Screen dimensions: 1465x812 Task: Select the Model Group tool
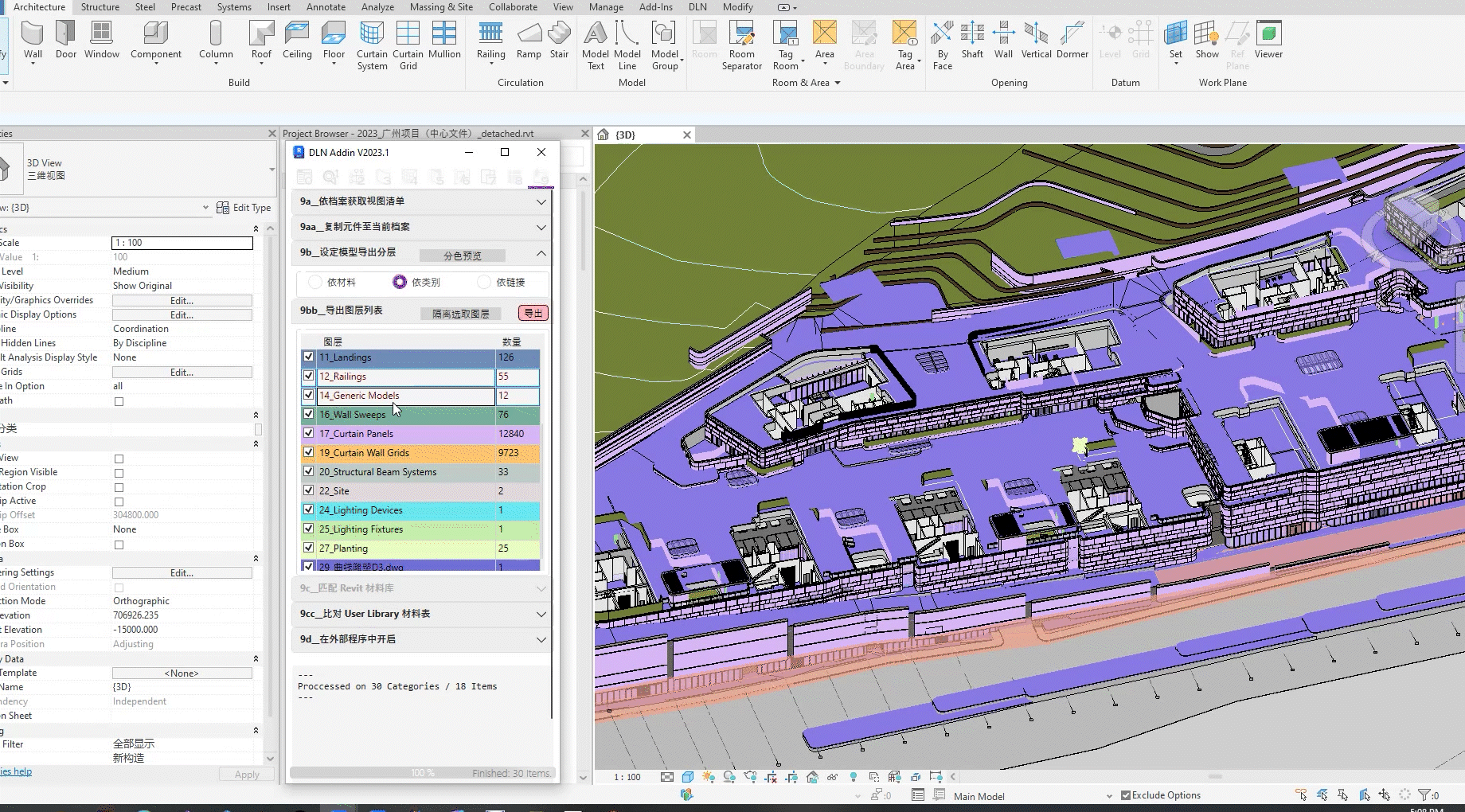[x=665, y=45]
